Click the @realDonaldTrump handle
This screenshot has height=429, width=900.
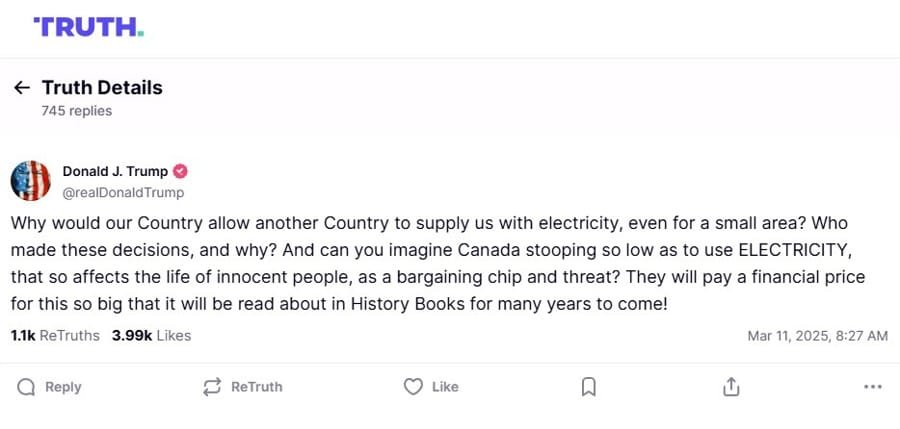123,192
